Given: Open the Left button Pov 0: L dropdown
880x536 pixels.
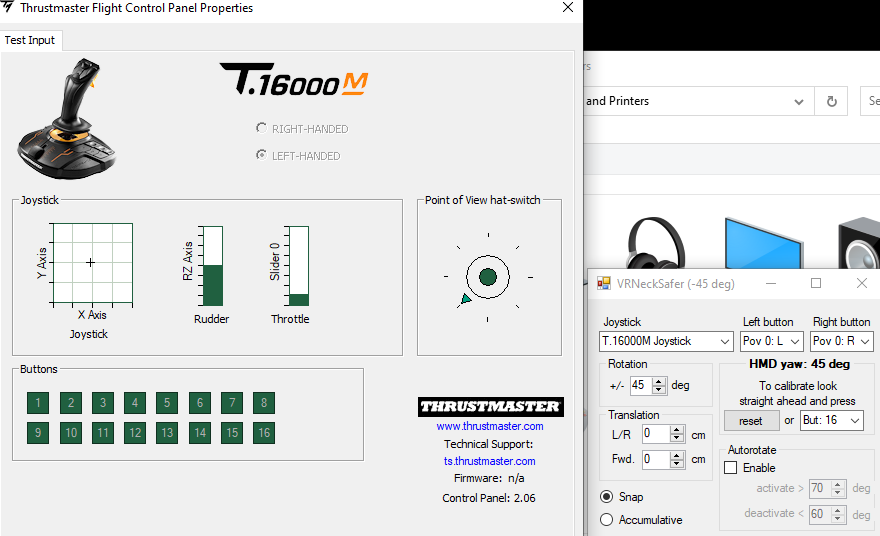Looking at the screenshot, I should pyautogui.click(x=771, y=341).
